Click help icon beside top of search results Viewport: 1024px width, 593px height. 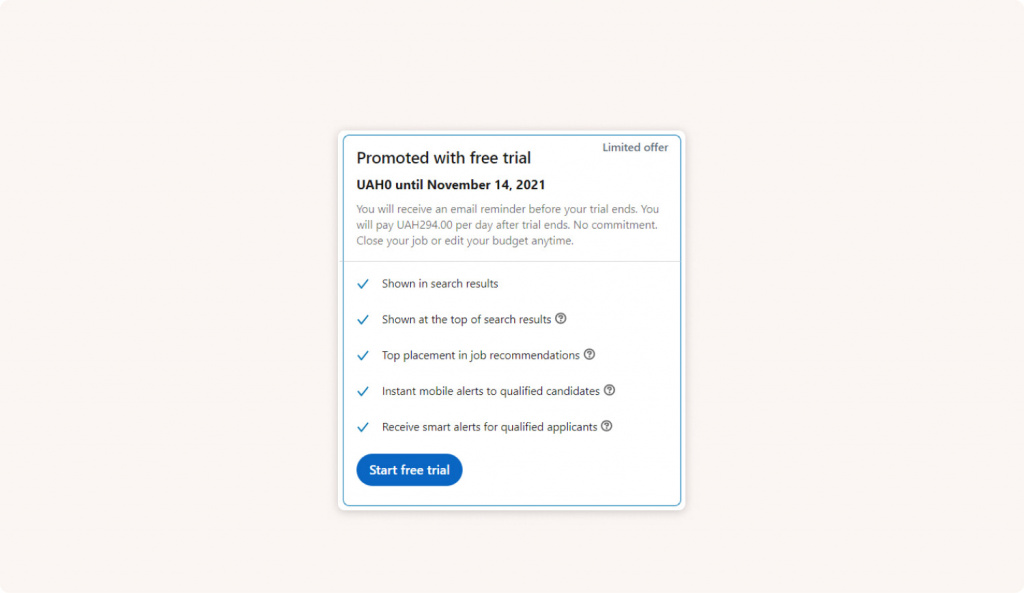[x=561, y=319]
